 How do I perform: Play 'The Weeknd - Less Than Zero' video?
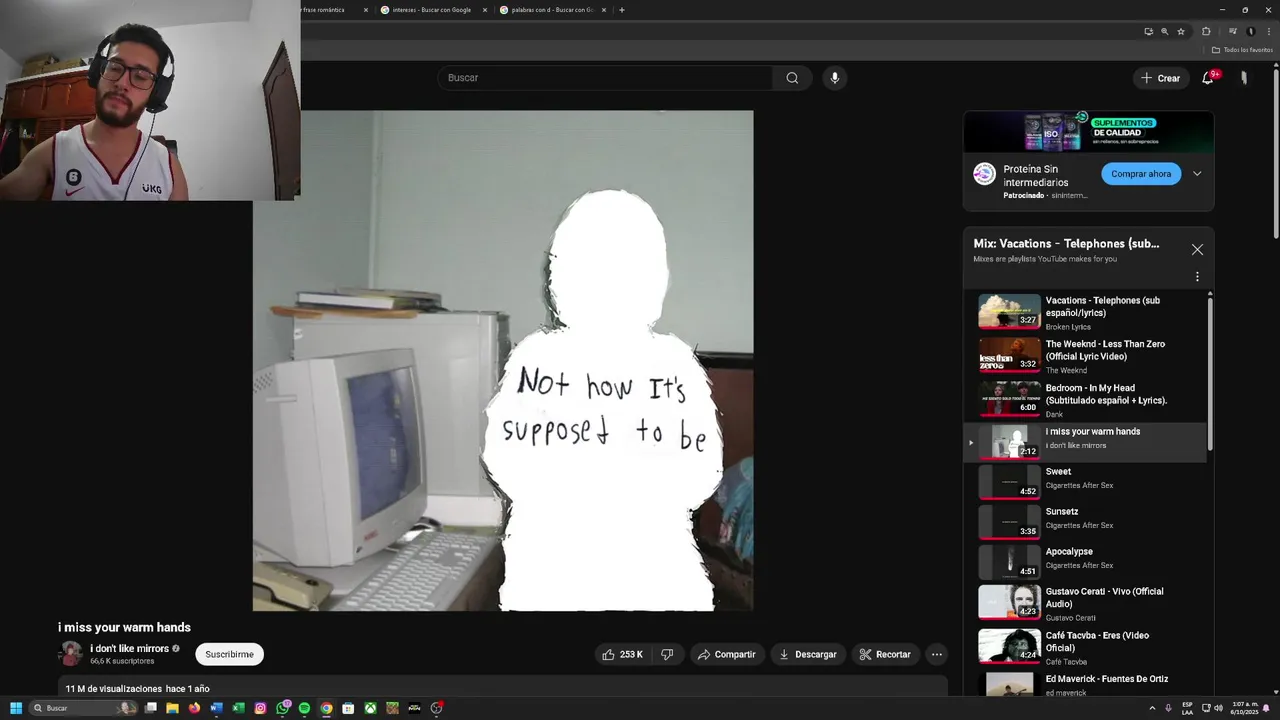tap(1087, 356)
